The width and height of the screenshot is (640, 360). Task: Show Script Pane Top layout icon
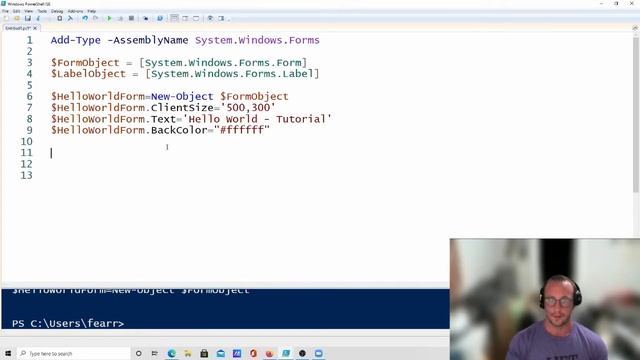tap(174, 18)
